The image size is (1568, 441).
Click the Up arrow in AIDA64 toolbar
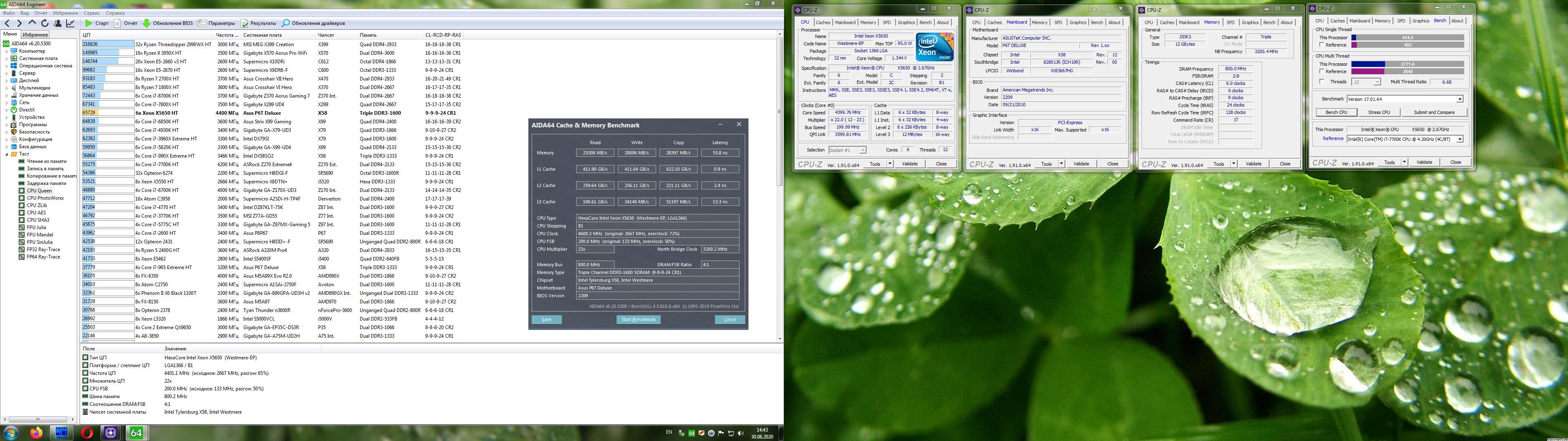pos(32,23)
